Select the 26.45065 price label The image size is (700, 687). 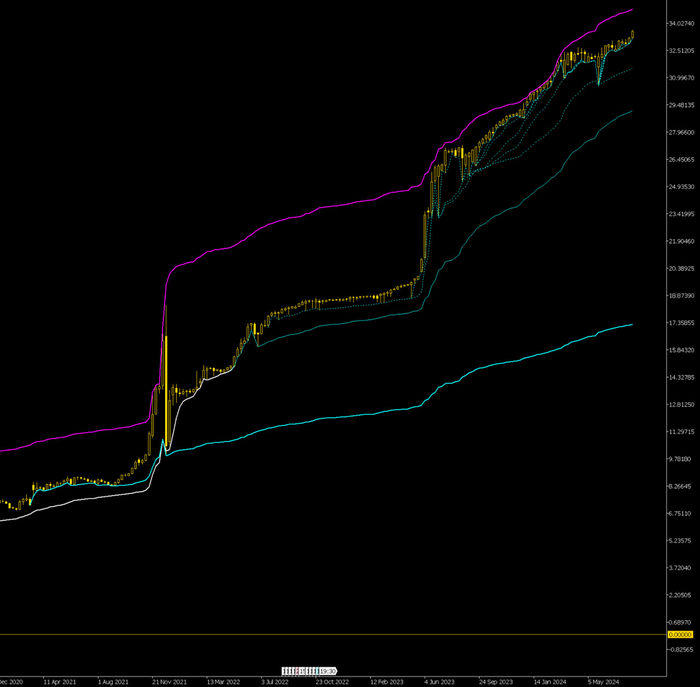681,159
